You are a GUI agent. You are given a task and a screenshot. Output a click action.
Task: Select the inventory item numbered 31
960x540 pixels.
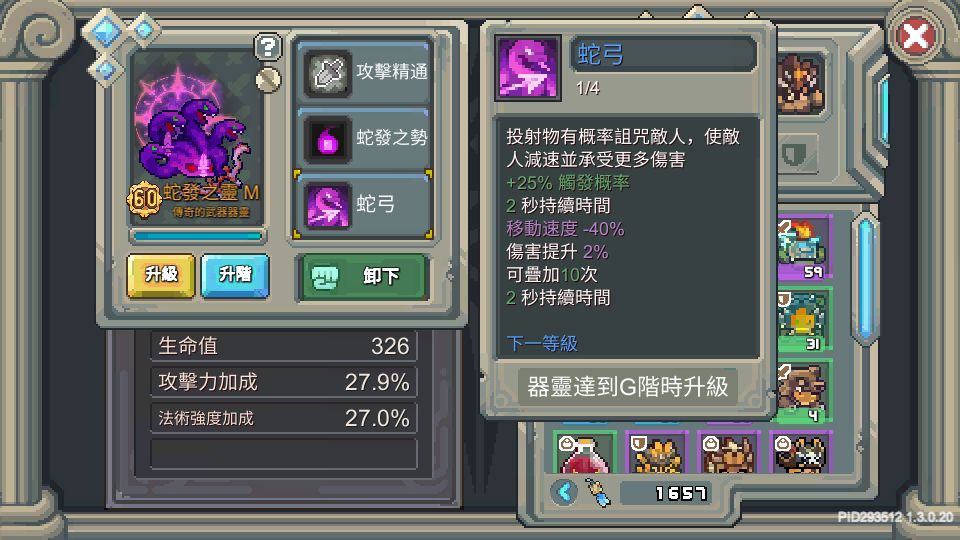pyautogui.click(x=804, y=320)
